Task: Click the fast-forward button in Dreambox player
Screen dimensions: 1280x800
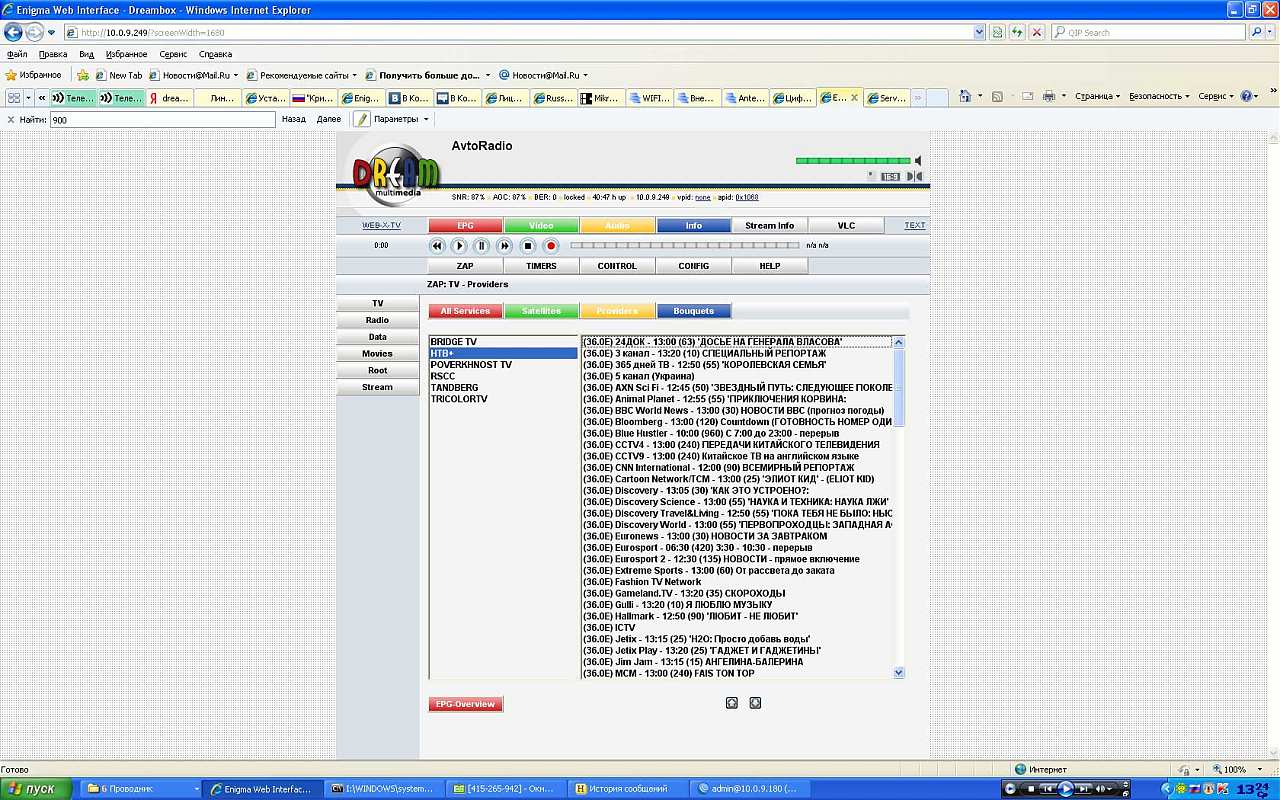Action: pyautogui.click(x=504, y=246)
